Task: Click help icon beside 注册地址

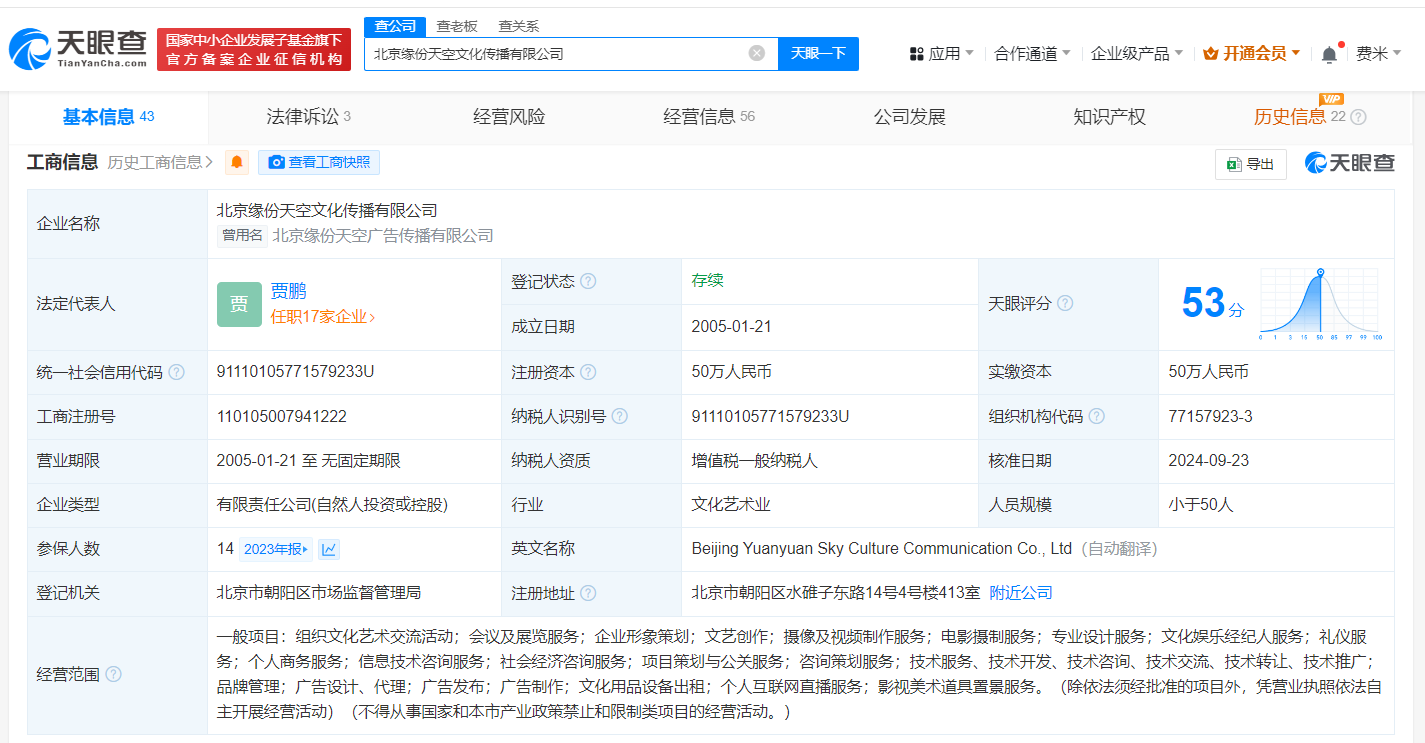Action: pos(588,593)
